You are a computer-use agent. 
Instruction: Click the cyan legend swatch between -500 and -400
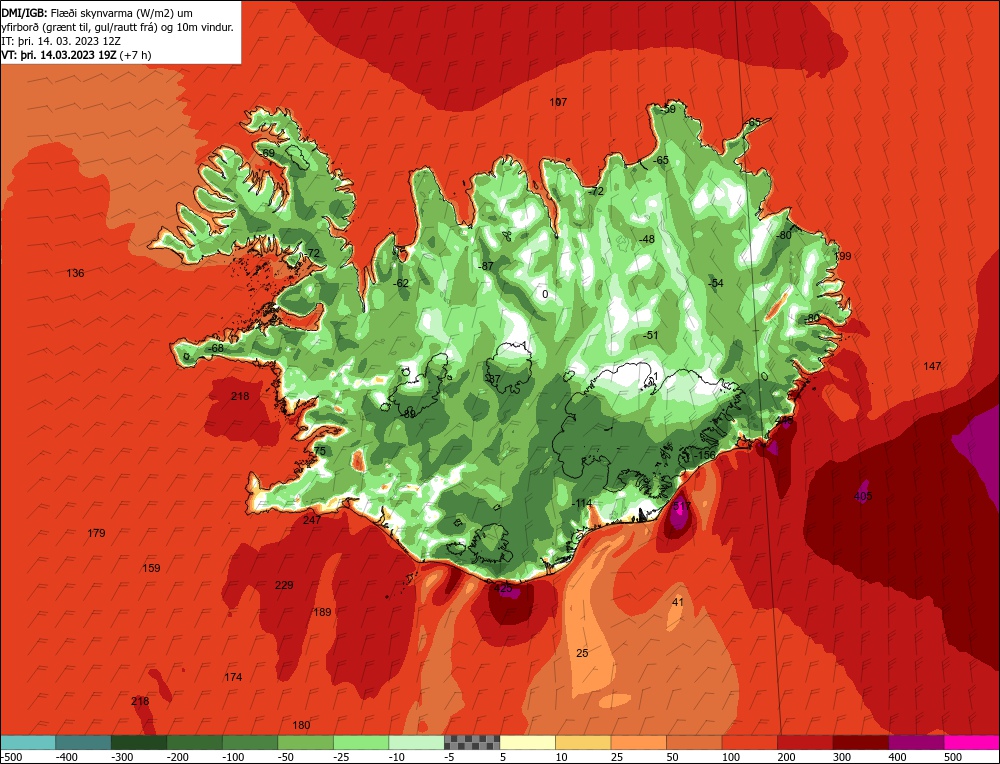coord(28,742)
